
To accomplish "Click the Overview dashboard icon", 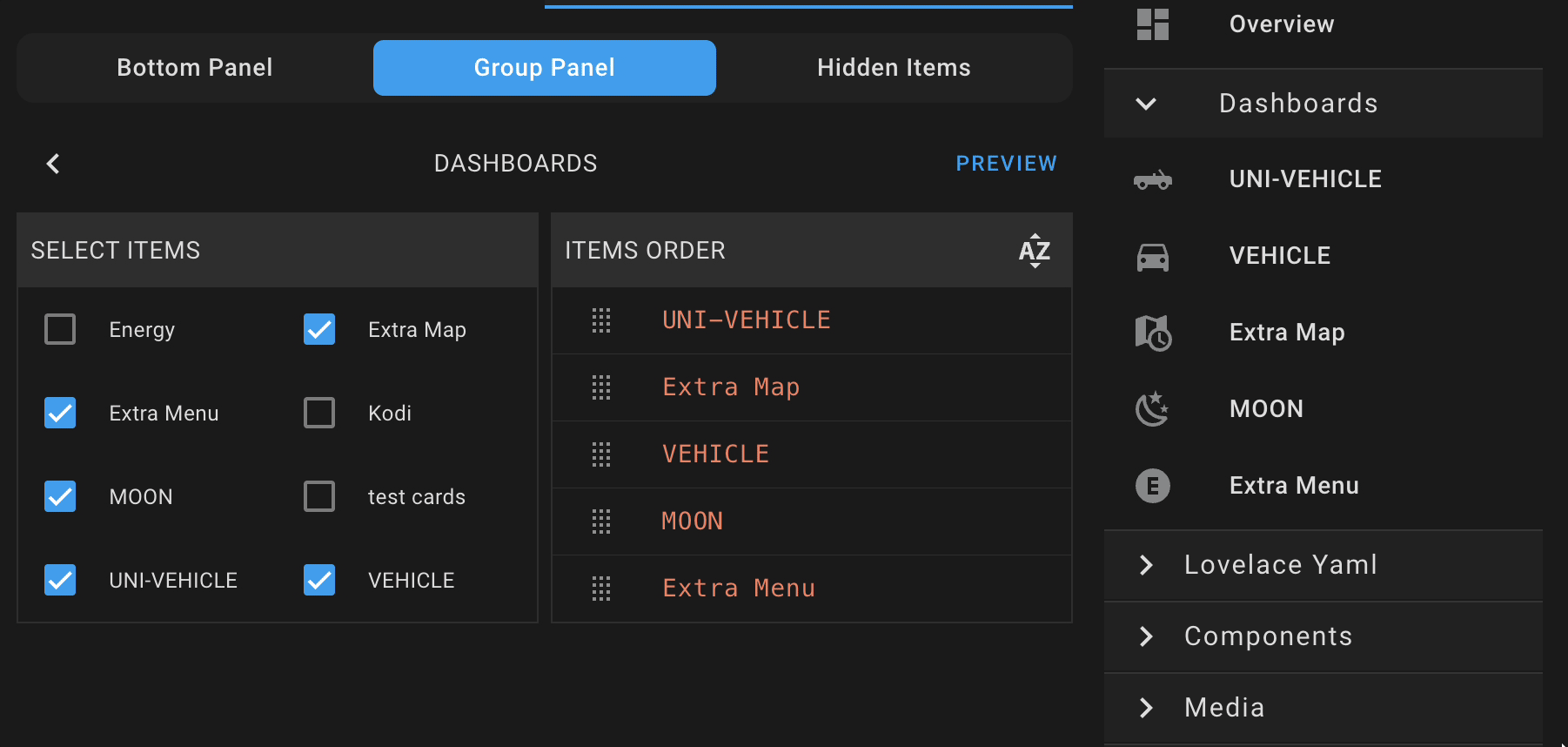I will point(1152,24).
